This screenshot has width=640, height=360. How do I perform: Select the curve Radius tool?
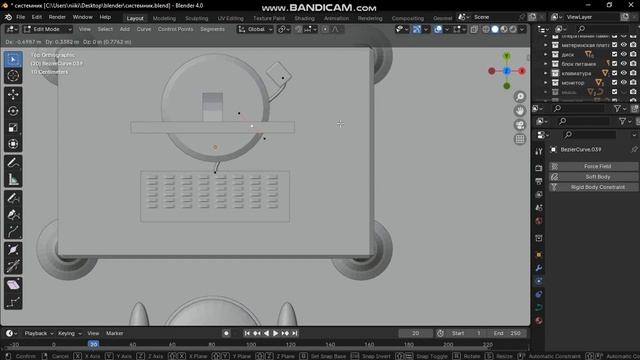tap(13, 250)
